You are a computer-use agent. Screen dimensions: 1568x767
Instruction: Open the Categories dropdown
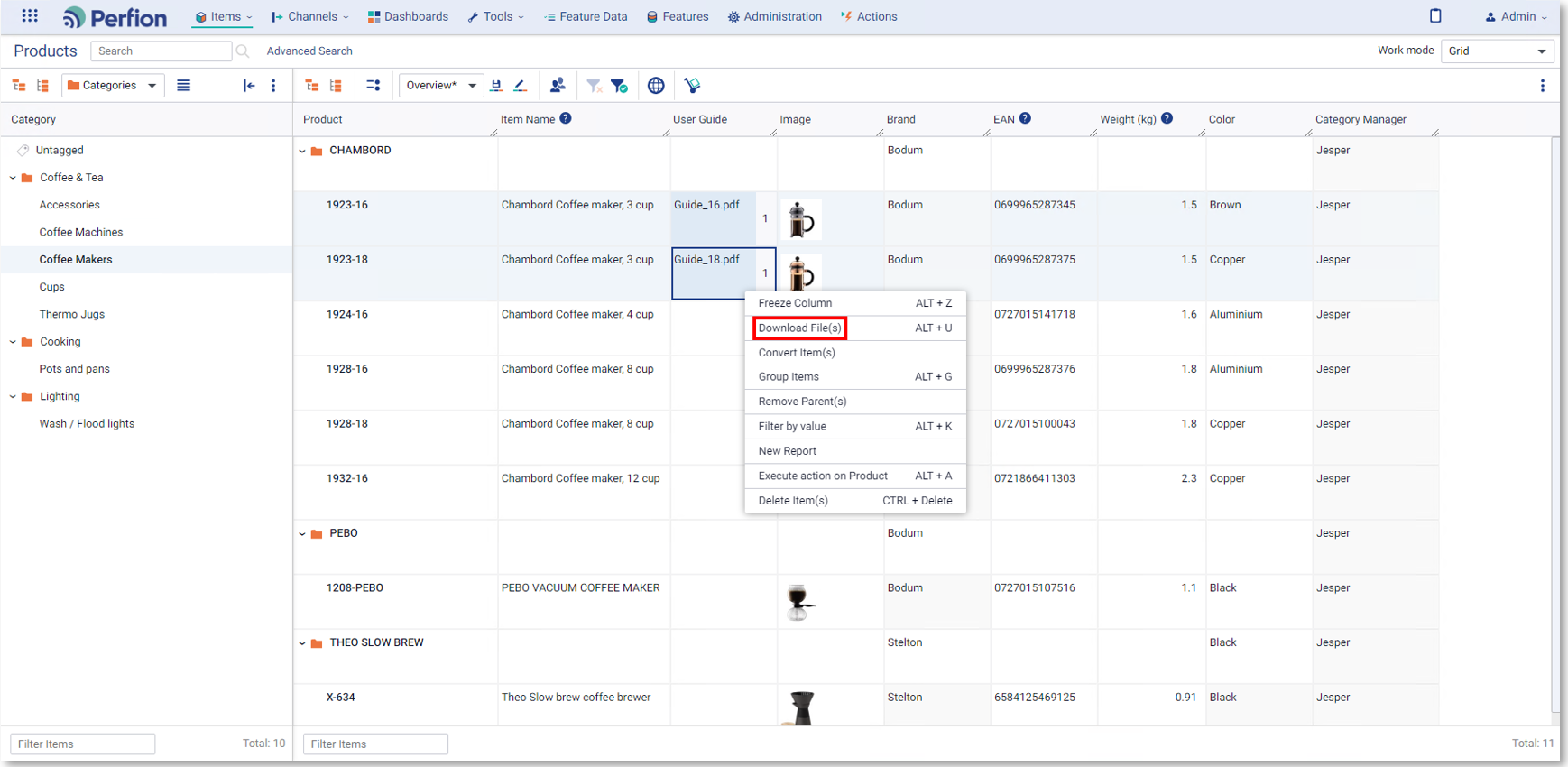[x=113, y=86]
